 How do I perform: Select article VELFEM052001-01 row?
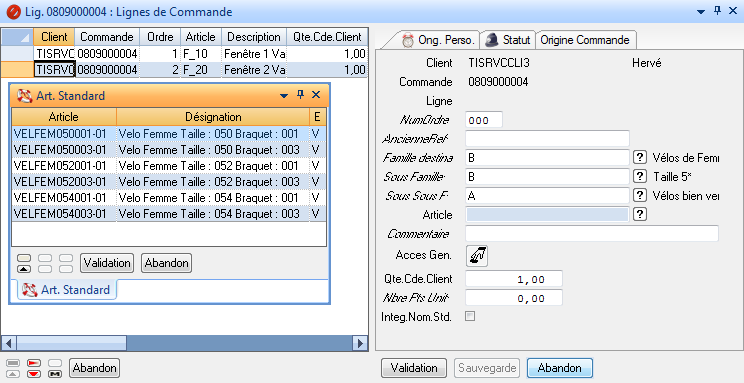coord(168,166)
